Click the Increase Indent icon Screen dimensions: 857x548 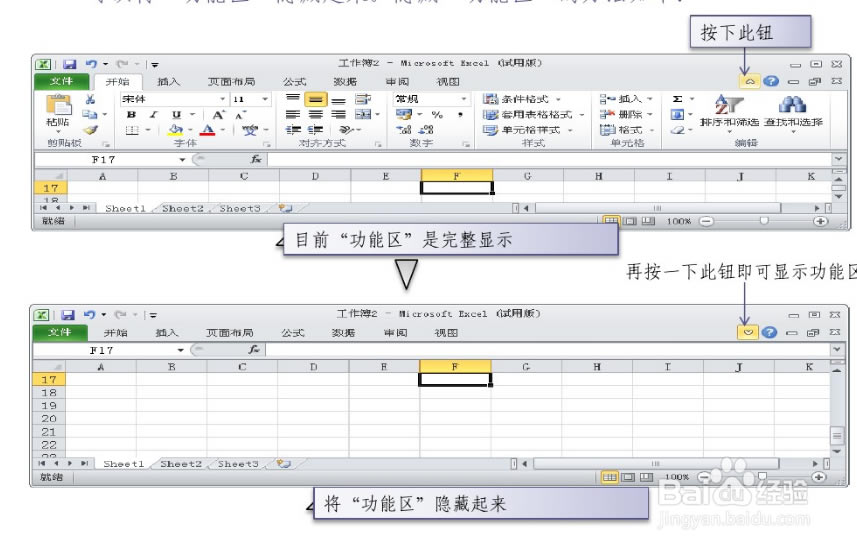[x=315, y=129]
